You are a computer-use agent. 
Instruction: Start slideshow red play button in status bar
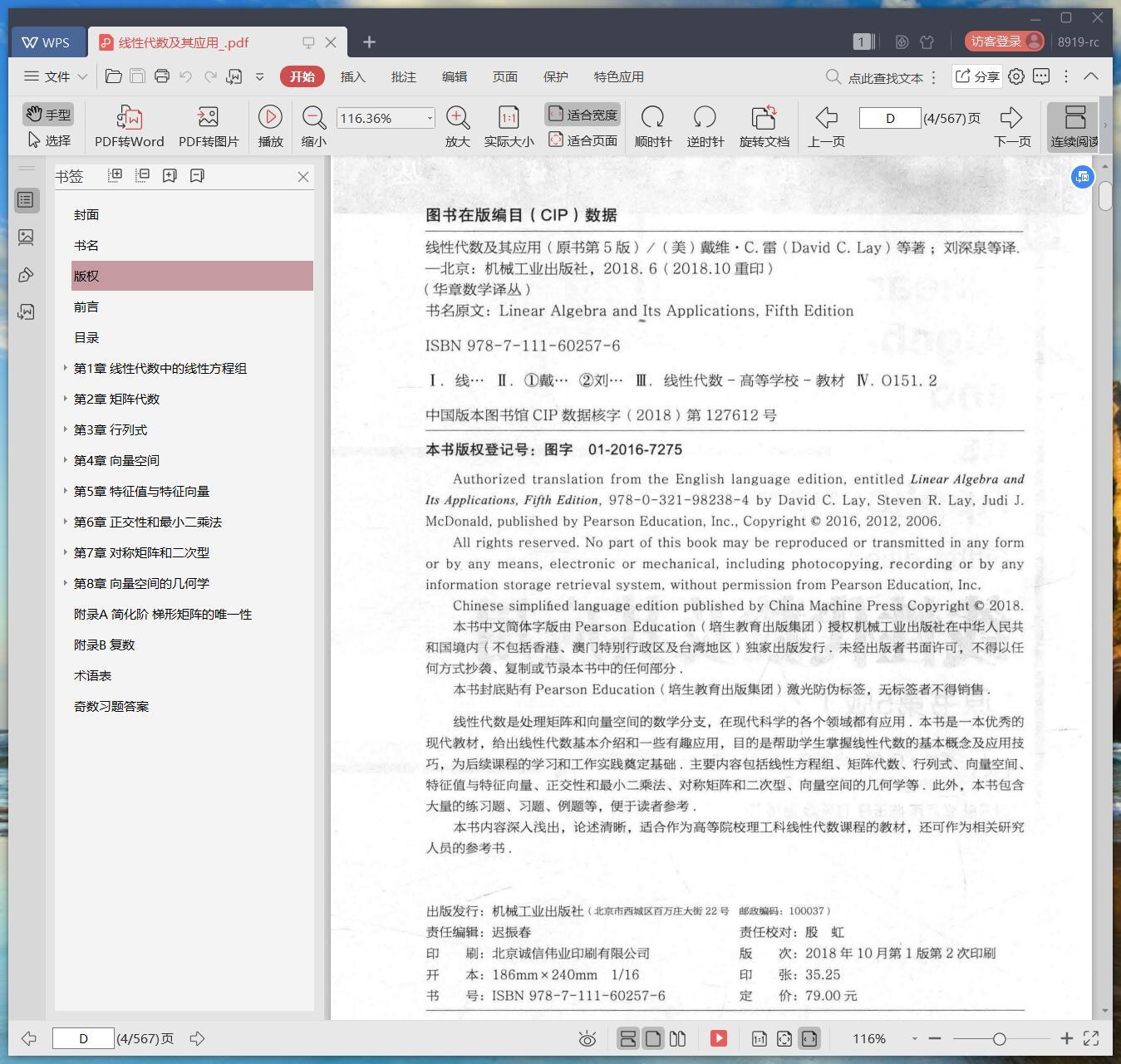(x=719, y=1038)
